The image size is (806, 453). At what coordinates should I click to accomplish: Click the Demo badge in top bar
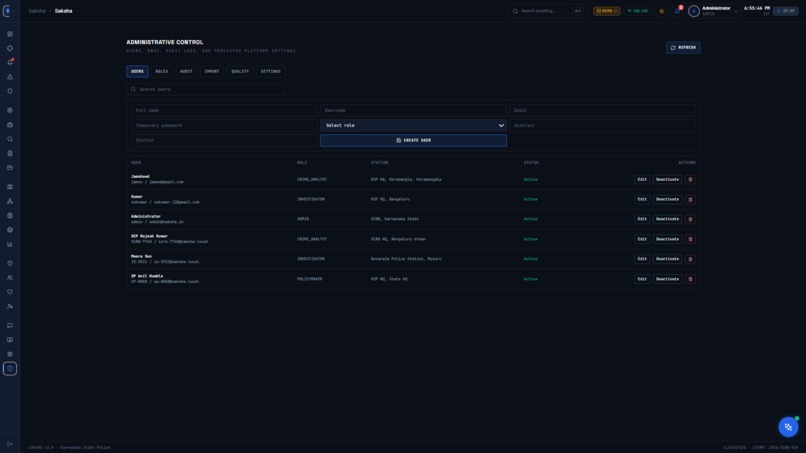pos(607,11)
